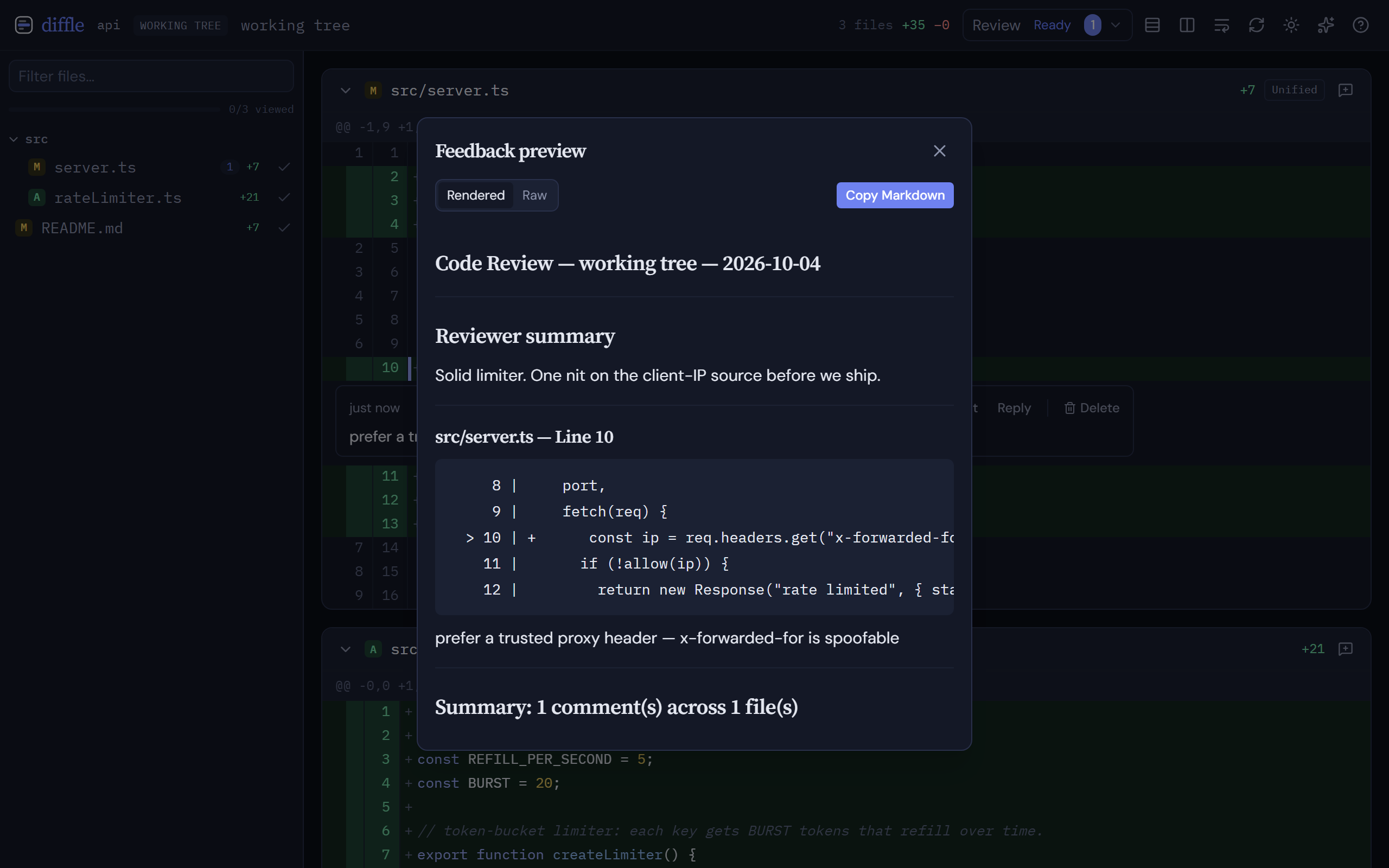Mark README.md as viewed checkmark
Screen dimensions: 1389x868
pyautogui.click(x=284, y=228)
